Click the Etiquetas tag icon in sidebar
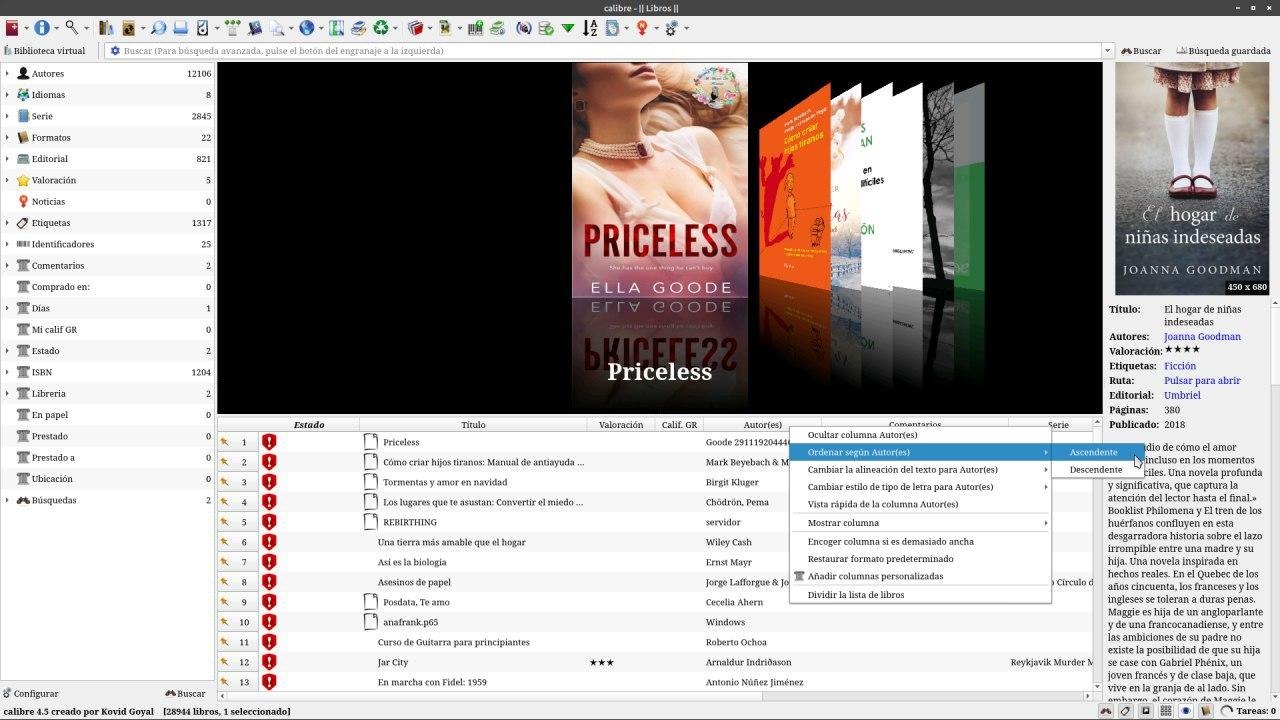This screenshot has height=720, width=1280. tap(23, 223)
